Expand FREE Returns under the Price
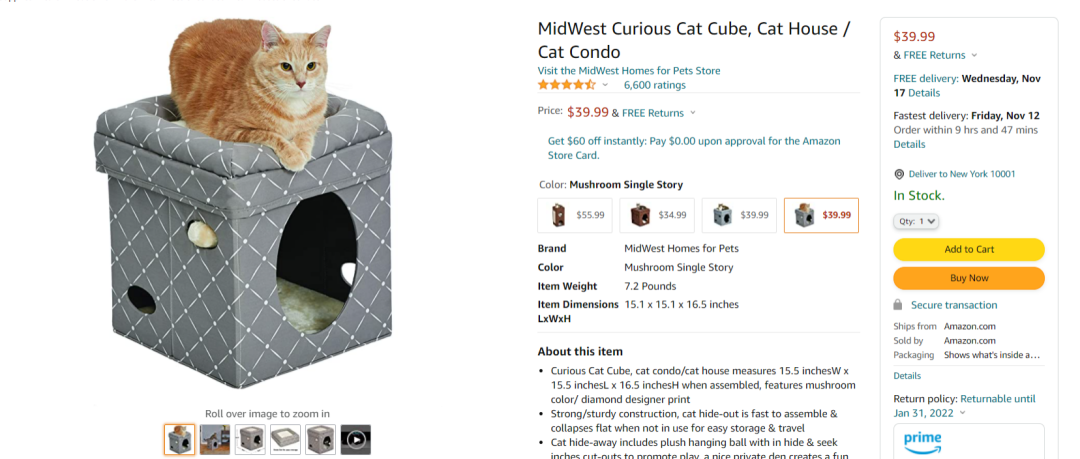1080x459 pixels. coord(692,113)
